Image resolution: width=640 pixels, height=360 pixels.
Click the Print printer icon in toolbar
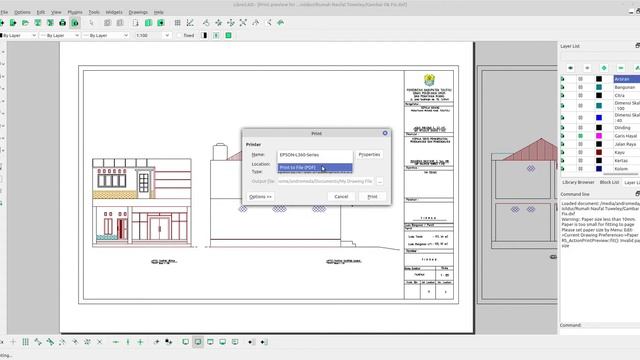tap(62, 23)
